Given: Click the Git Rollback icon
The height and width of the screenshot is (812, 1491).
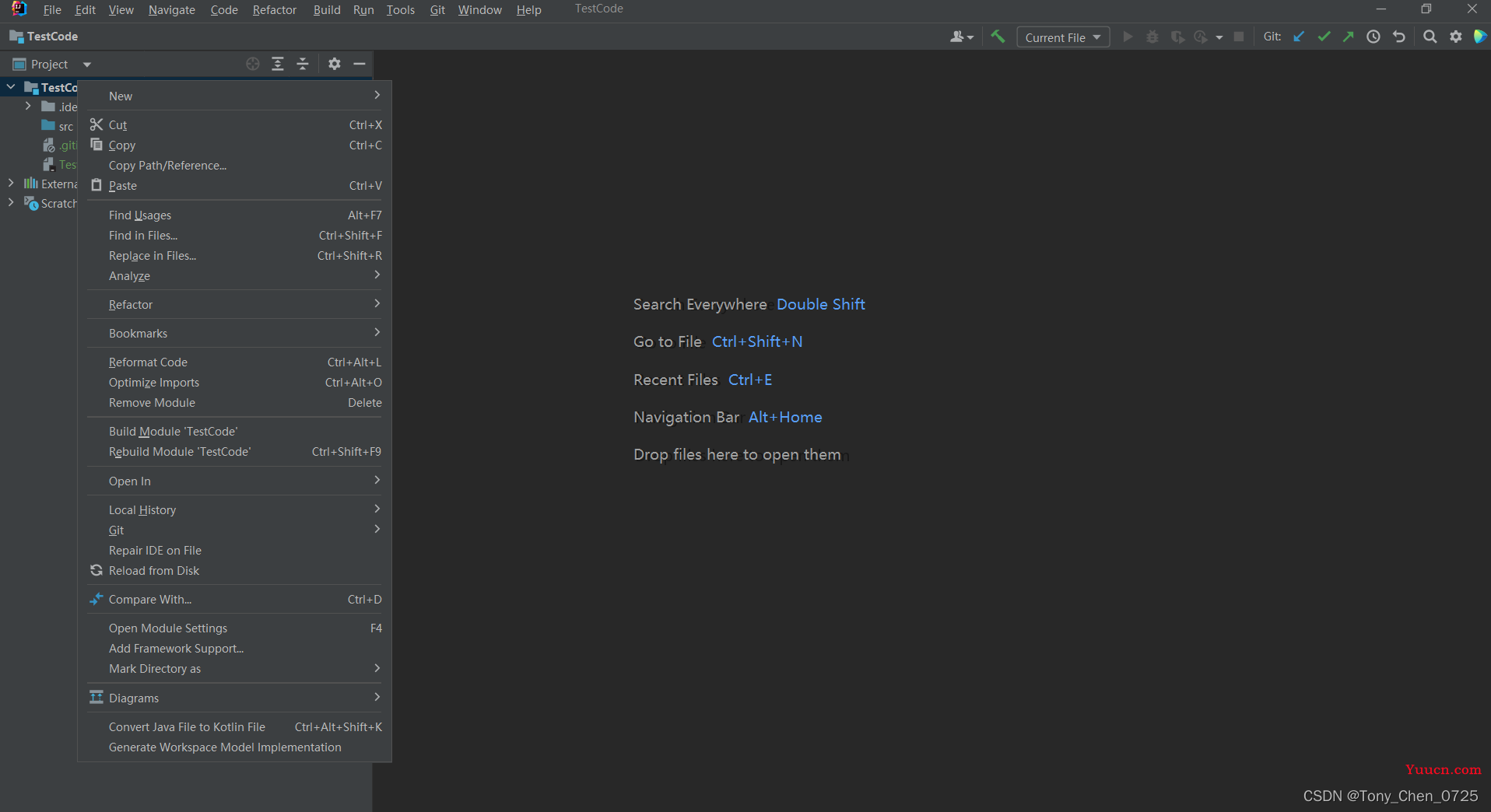Looking at the screenshot, I should coord(1399,37).
